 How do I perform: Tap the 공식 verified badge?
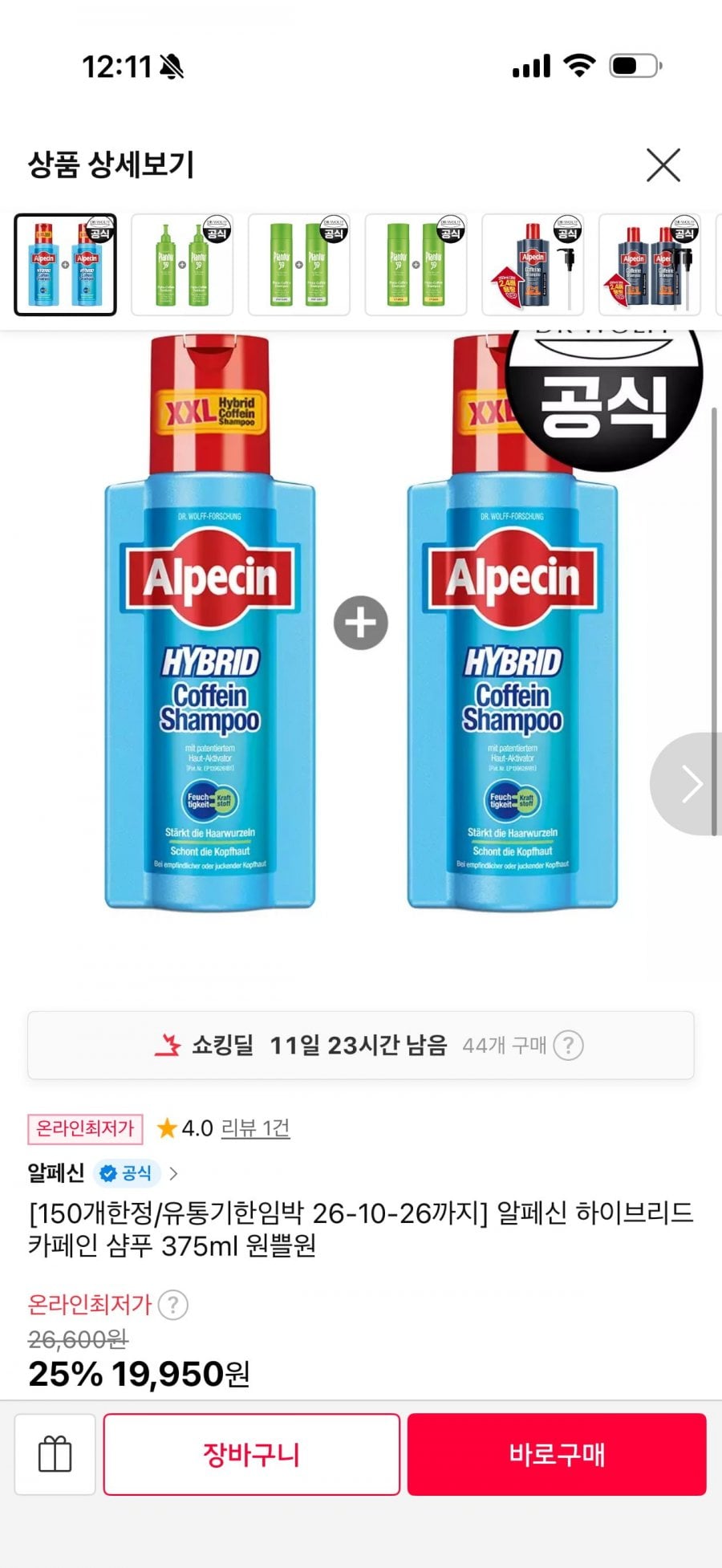(127, 1173)
